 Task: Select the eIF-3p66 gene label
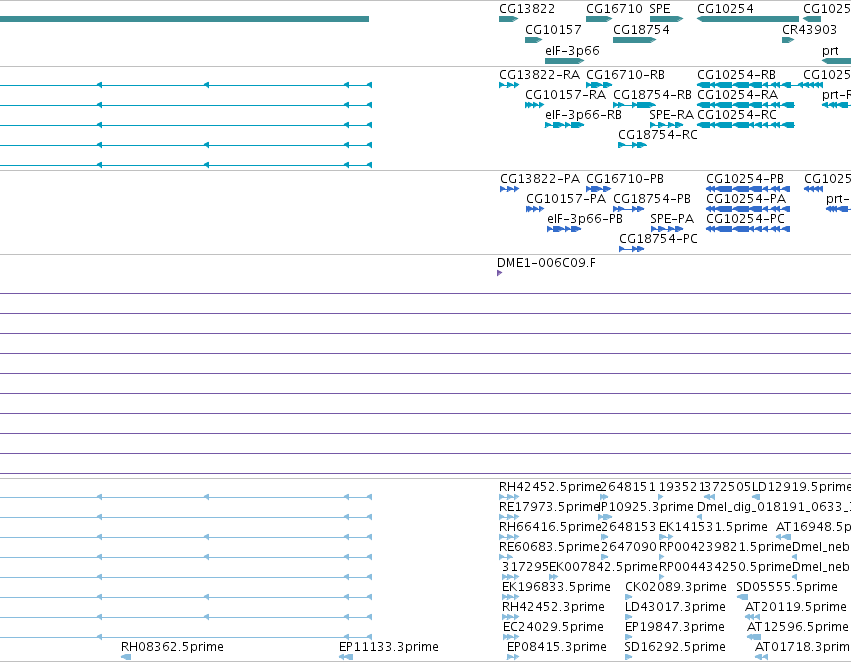tap(572, 50)
